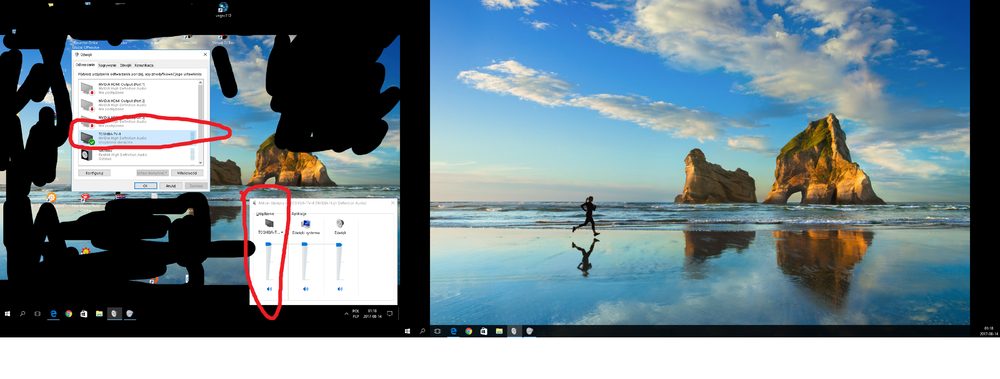Click the Właściwości button
The width and height of the screenshot is (1000, 379).
188,173
